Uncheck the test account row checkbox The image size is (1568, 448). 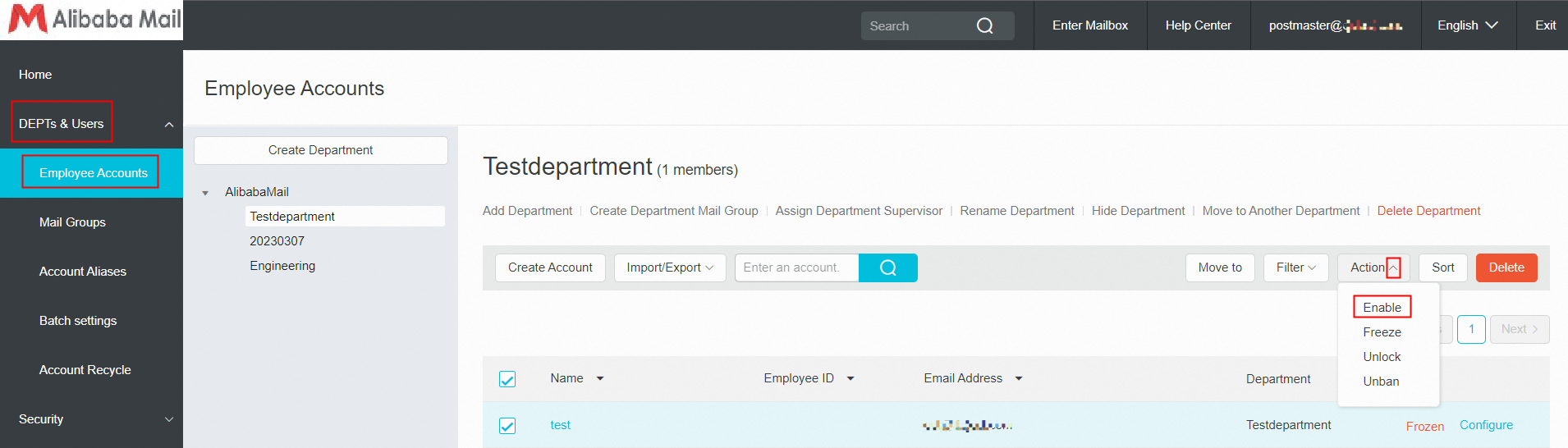507,426
